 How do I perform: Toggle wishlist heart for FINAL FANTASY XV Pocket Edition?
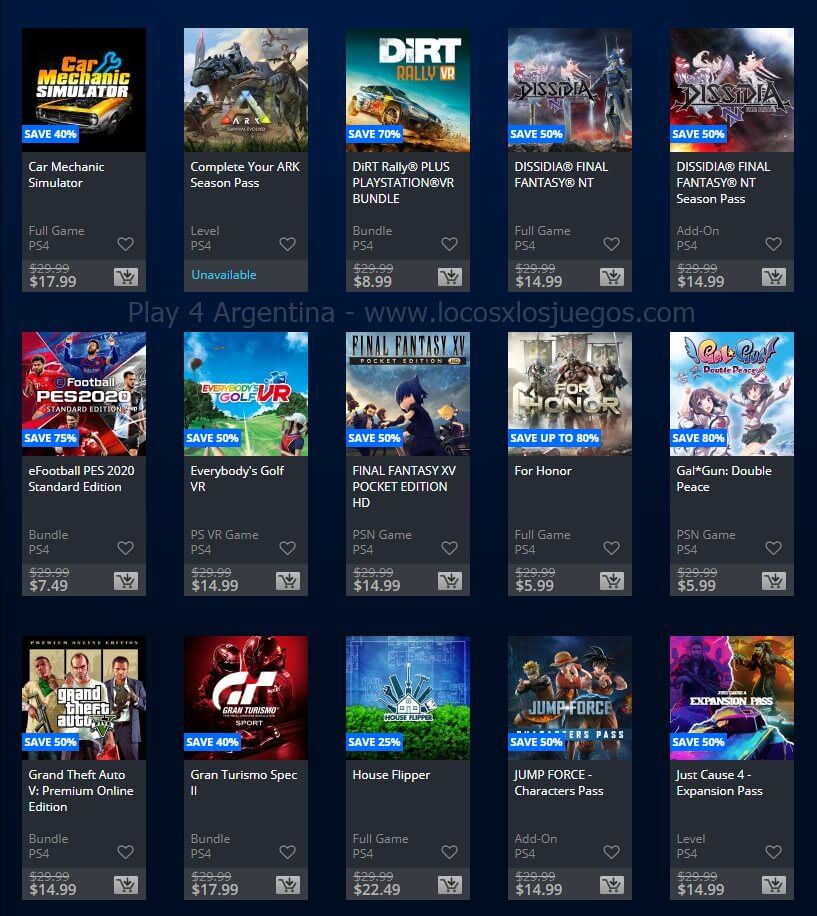[450, 547]
